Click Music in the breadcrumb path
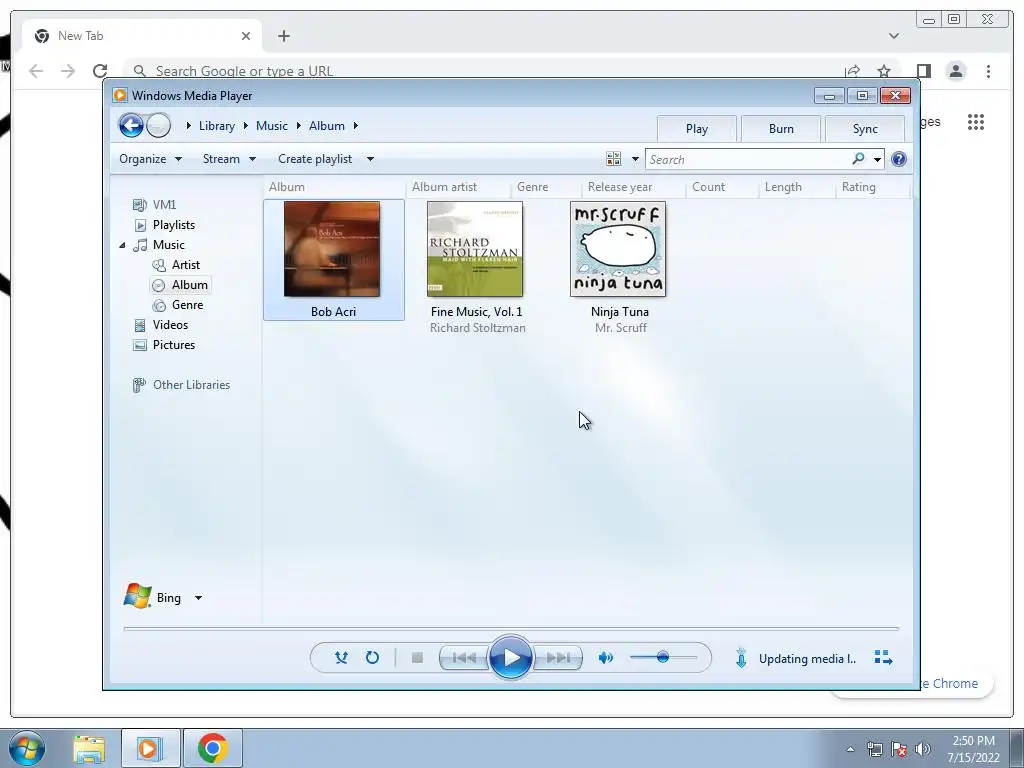 [272, 126]
